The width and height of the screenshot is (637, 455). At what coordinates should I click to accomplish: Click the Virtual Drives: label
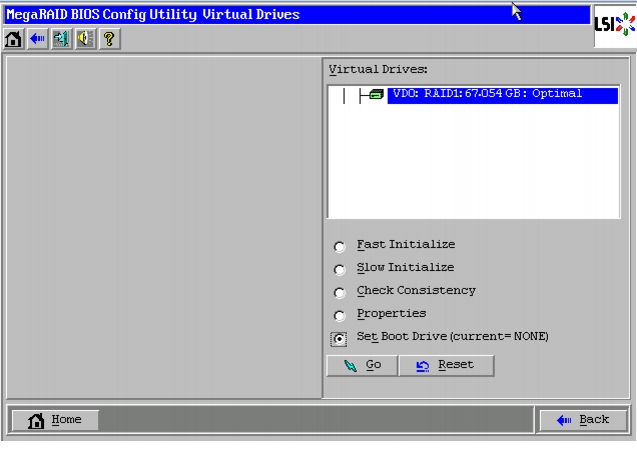378,69
